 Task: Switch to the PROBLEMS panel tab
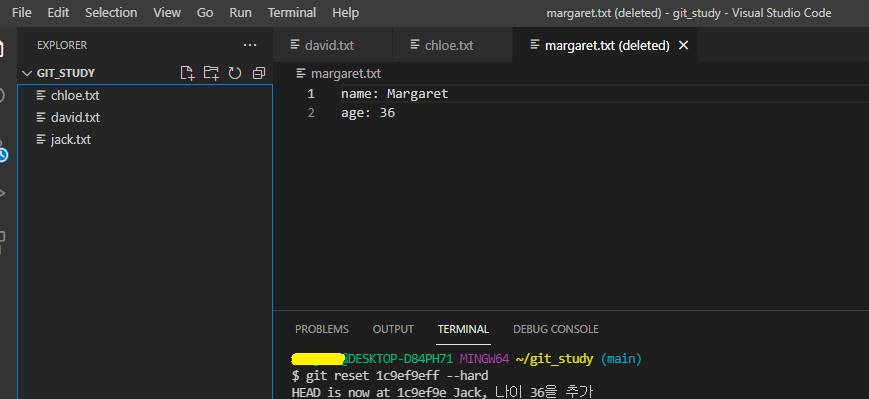(321, 329)
